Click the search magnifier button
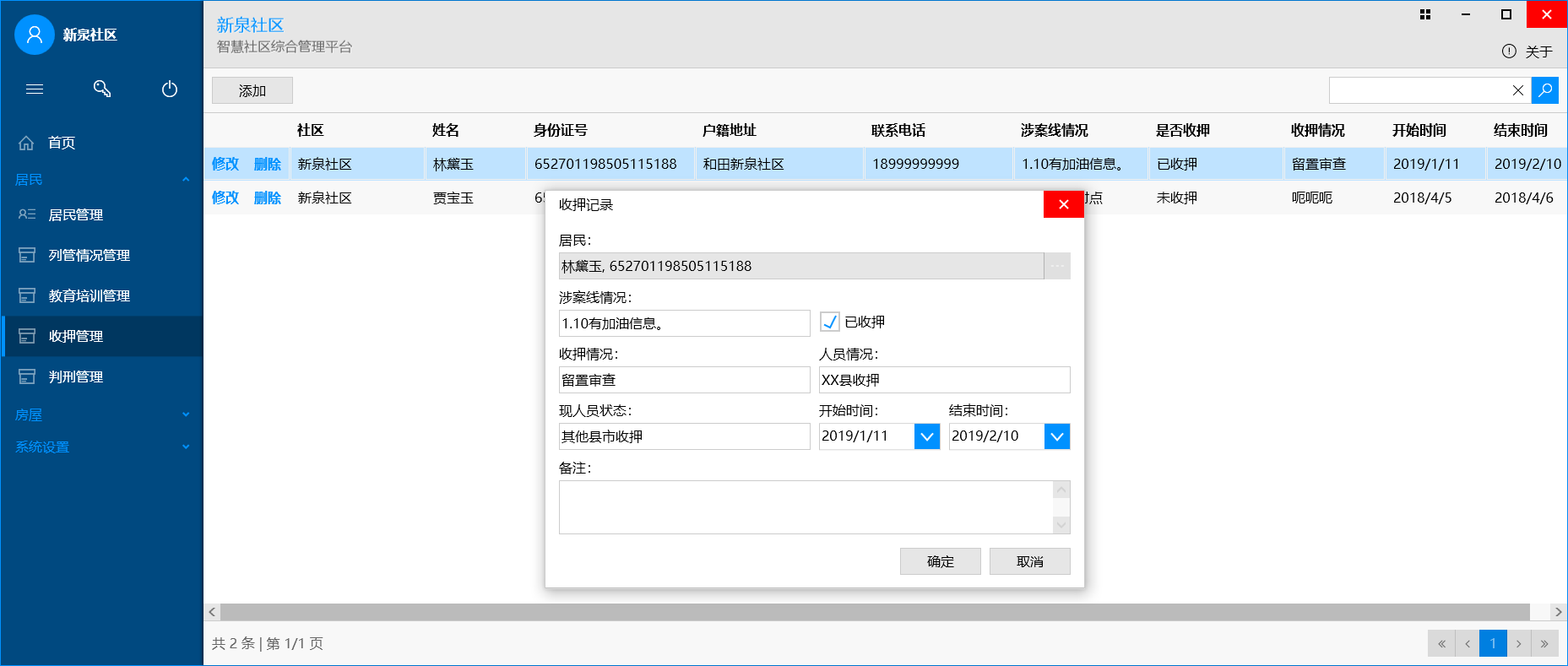 pyautogui.click(x=1544, y=90)
